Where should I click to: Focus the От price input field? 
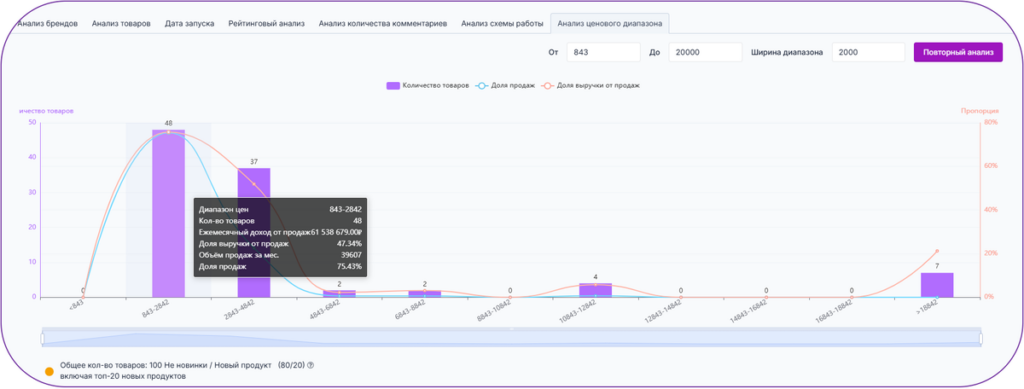603,52
